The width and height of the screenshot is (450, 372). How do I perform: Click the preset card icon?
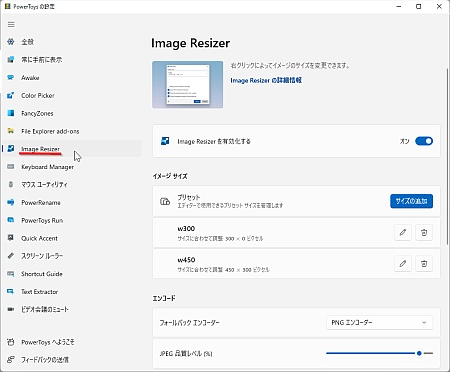(165, 201)
